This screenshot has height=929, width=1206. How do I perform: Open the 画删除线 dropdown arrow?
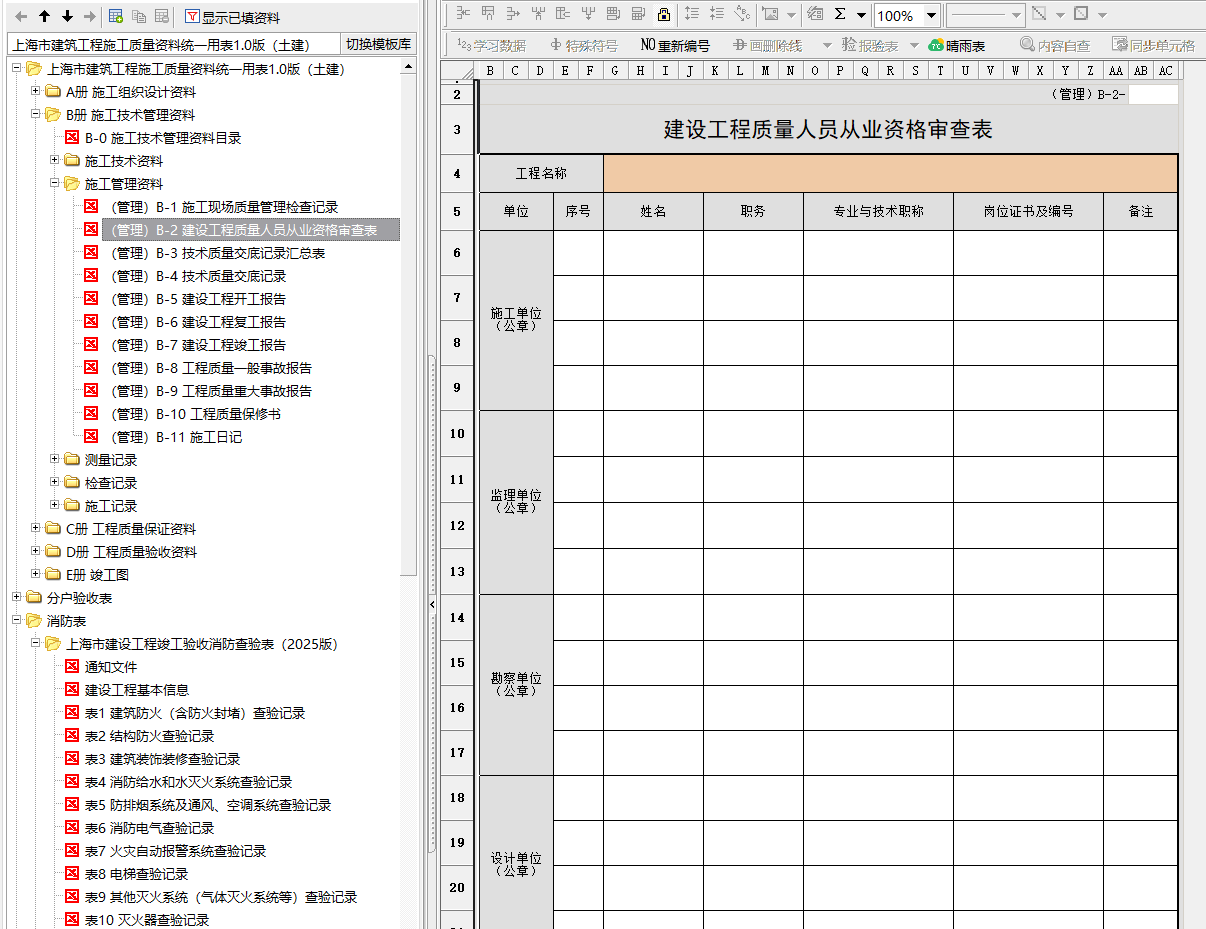pyautogui.click(x=826, y=45)
